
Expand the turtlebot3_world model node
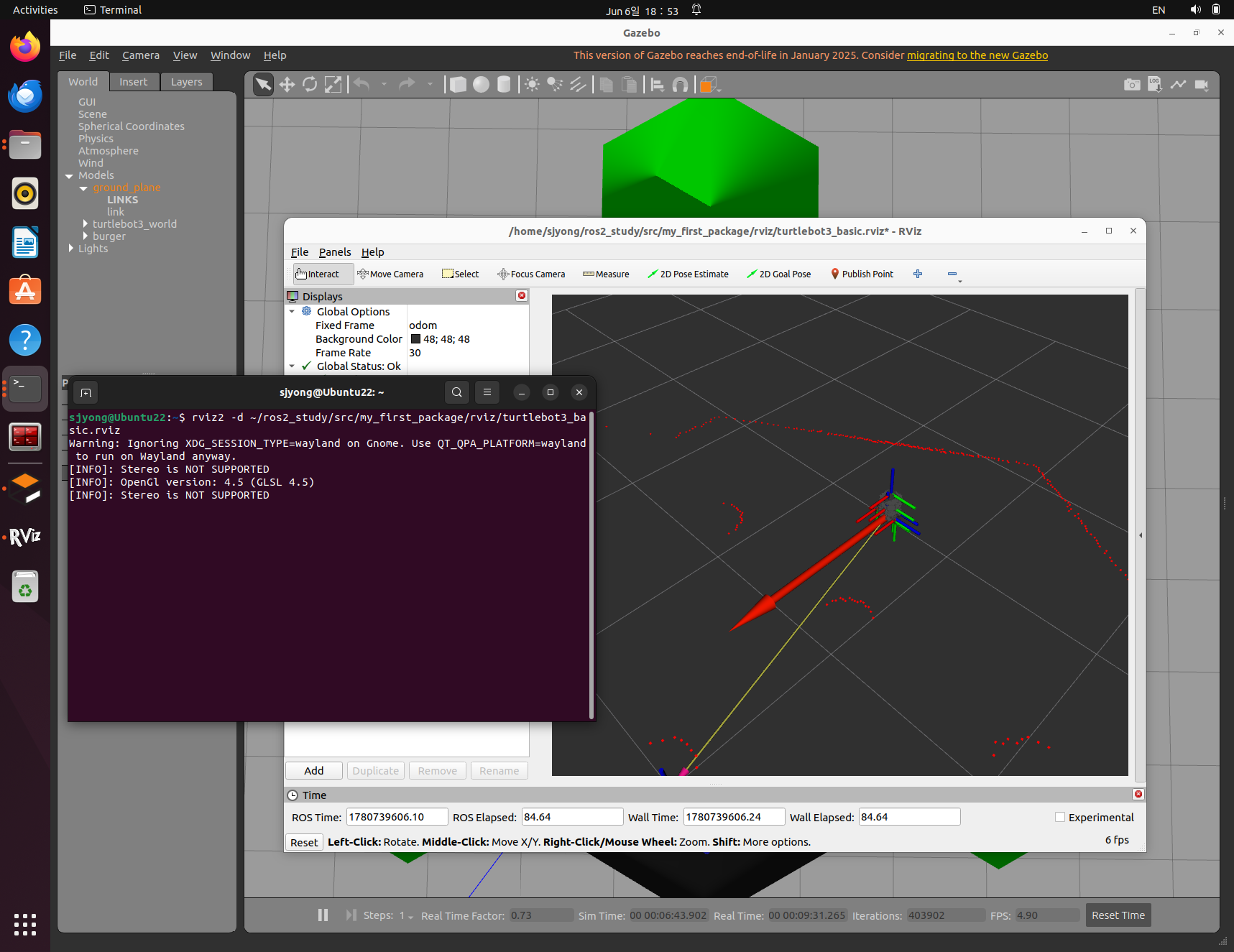point(86,223)
